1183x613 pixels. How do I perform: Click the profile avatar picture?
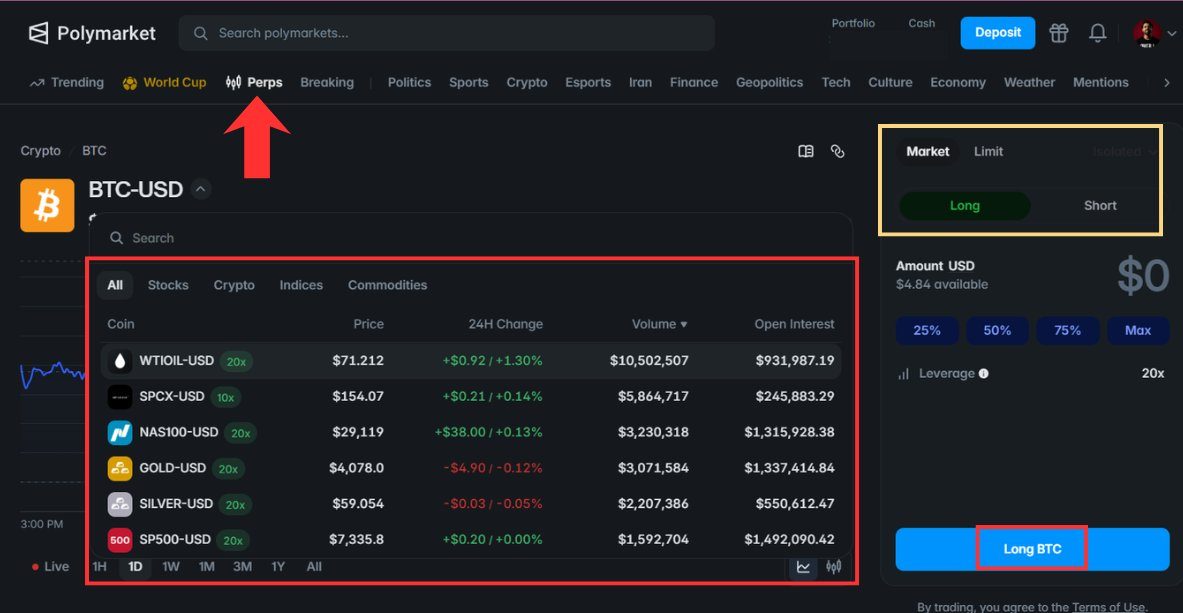1147,33
